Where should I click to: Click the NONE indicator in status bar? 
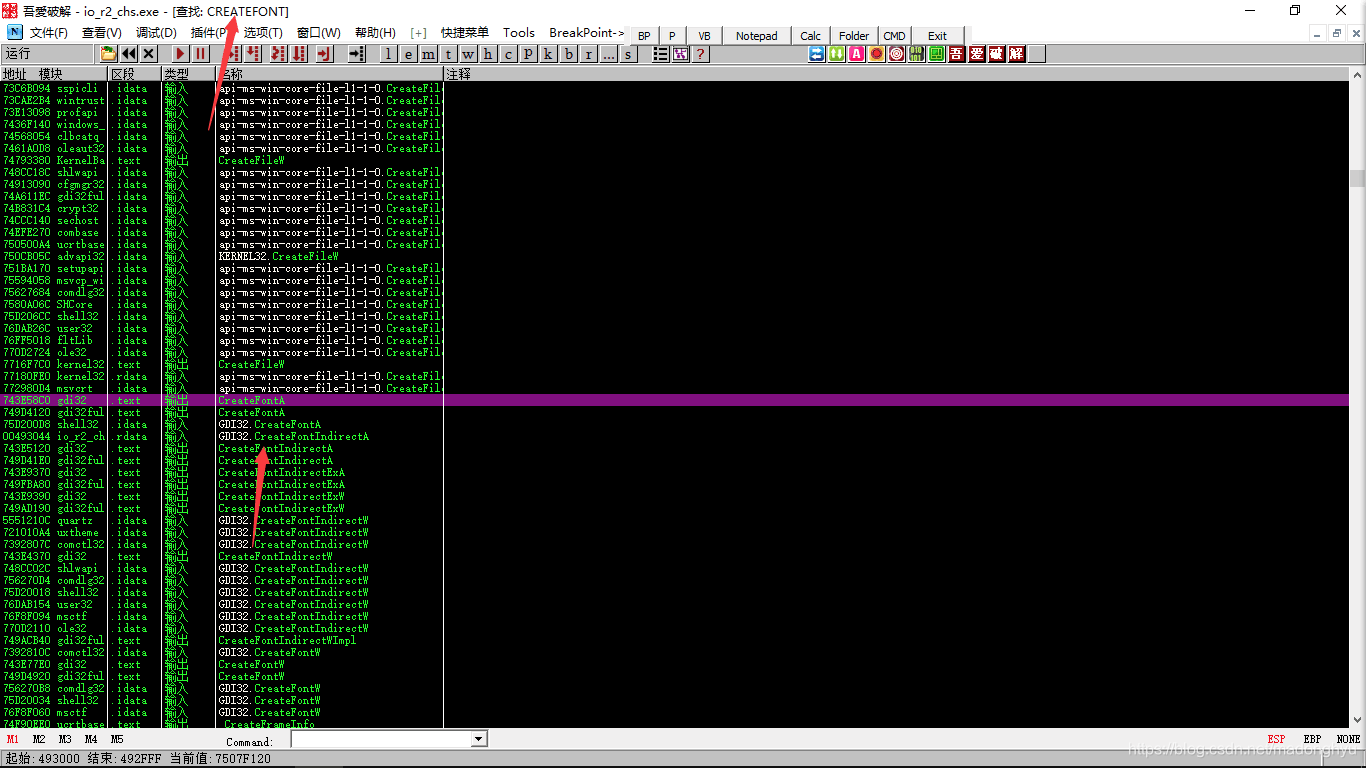point(1348,740)
